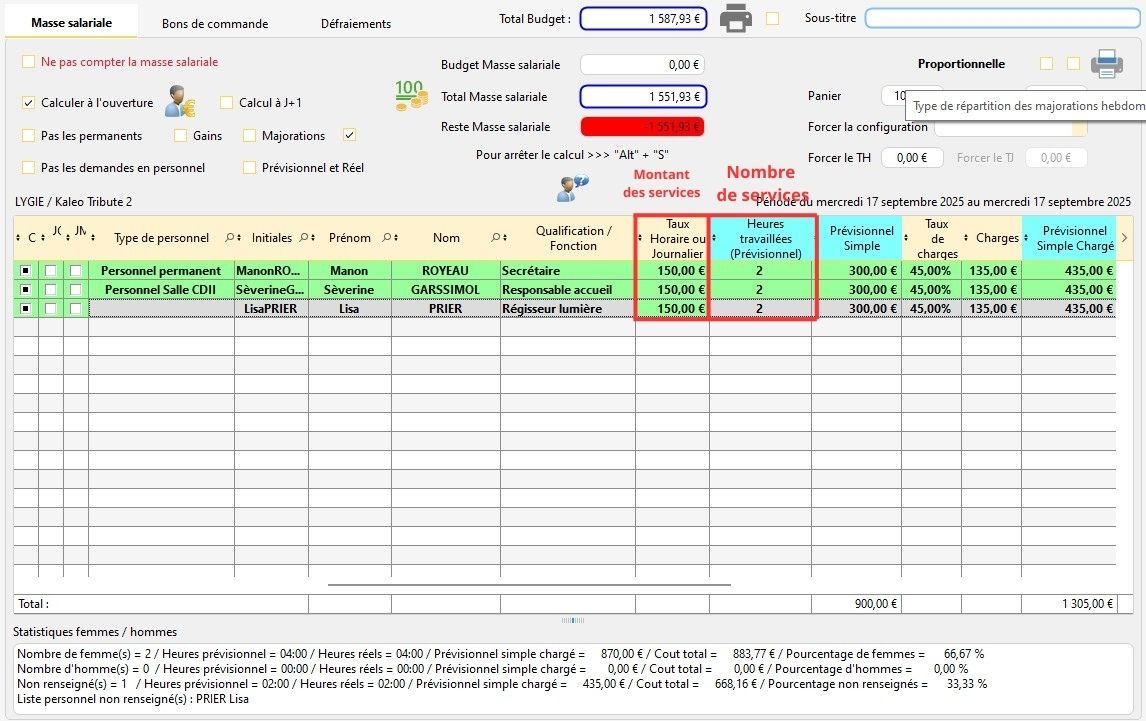
Task: Open sort arrows on Taux Horaire ou Journalier column
Action: click(x=641, y=238)
